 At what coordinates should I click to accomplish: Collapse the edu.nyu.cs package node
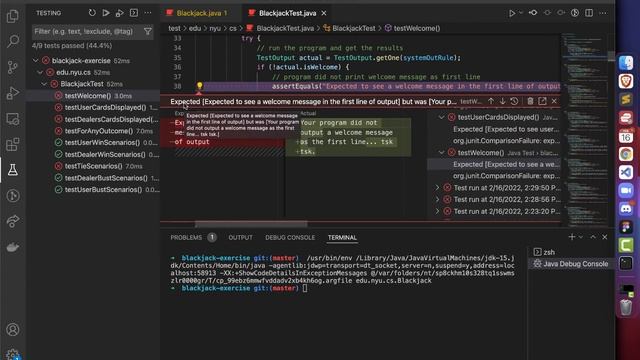40,72
